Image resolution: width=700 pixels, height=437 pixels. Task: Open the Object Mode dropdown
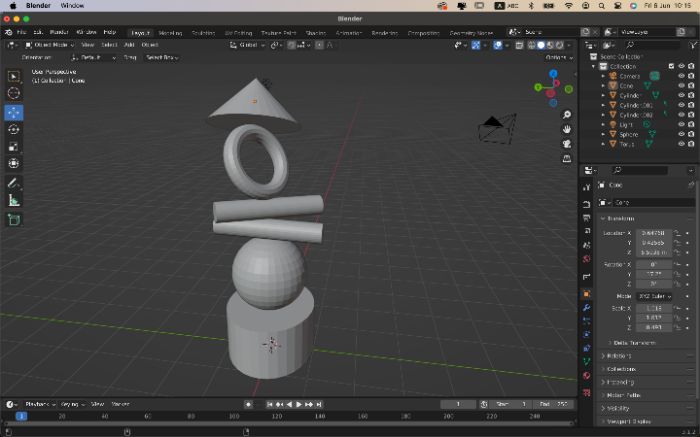(50, 45)
